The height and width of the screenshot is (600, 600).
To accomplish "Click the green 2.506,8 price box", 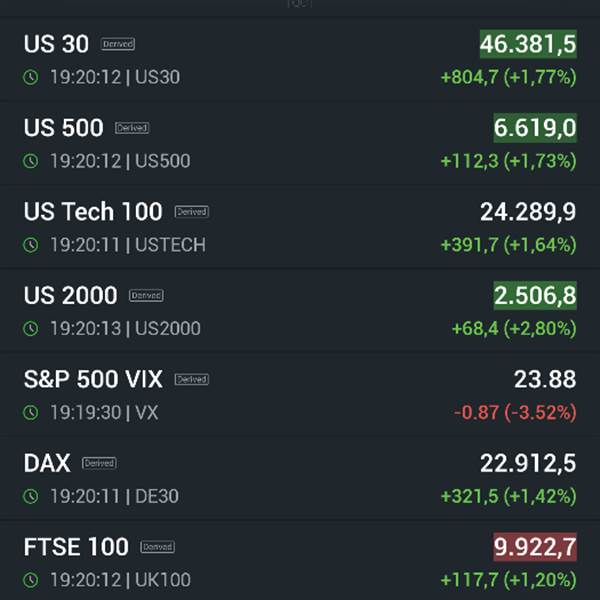I will coord(535,296).
